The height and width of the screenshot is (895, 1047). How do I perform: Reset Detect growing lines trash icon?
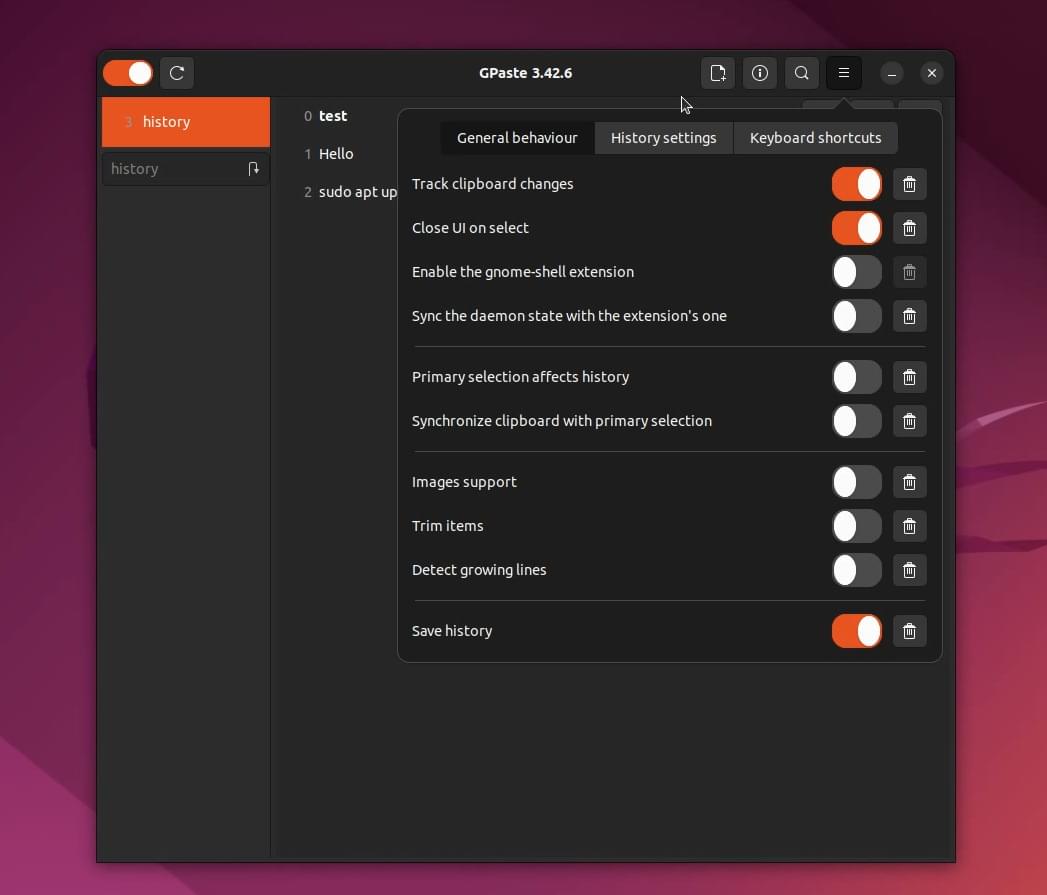click(x=909, y=570)
